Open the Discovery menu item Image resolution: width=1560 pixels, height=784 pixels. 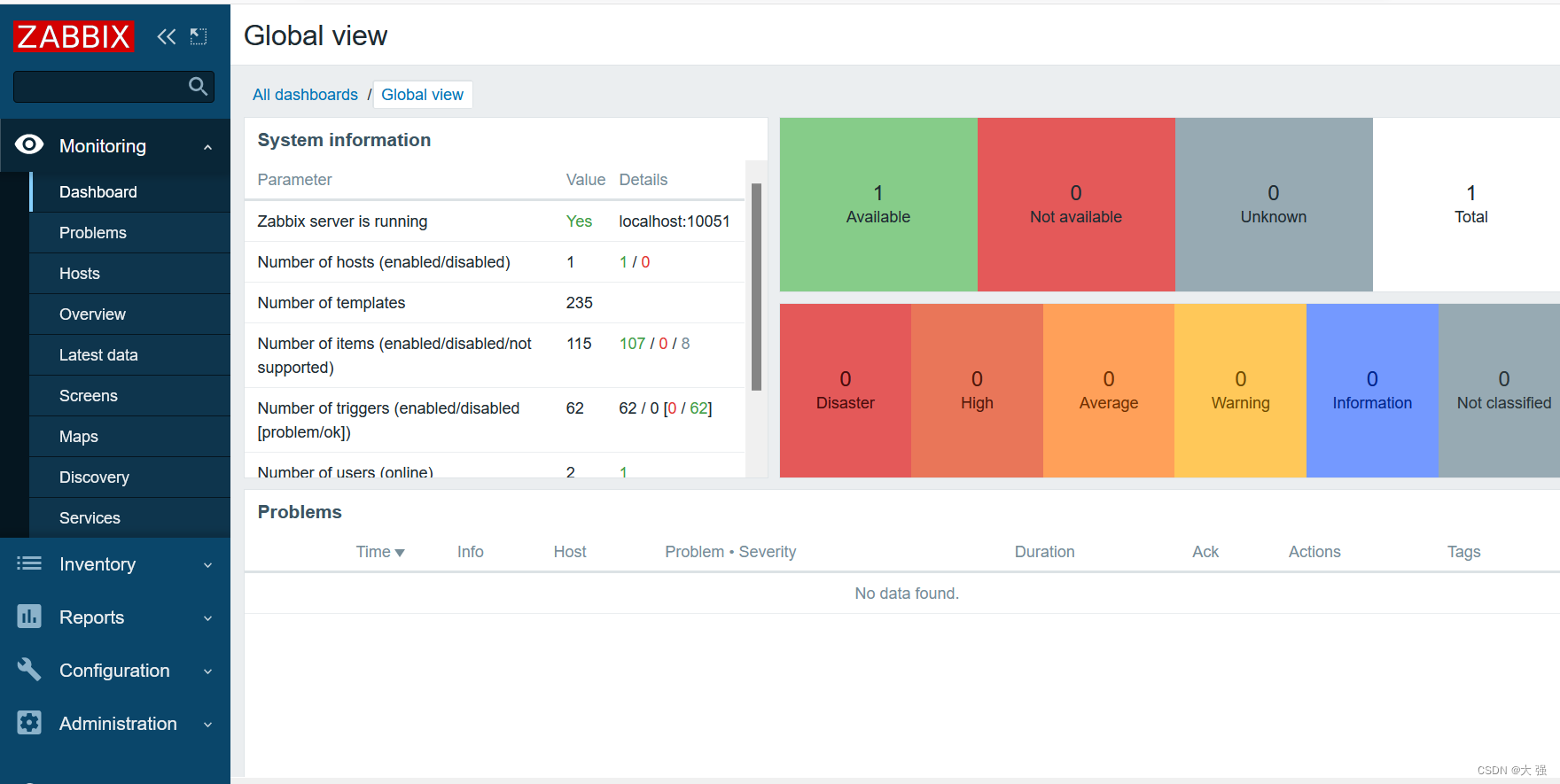(130, 477)
